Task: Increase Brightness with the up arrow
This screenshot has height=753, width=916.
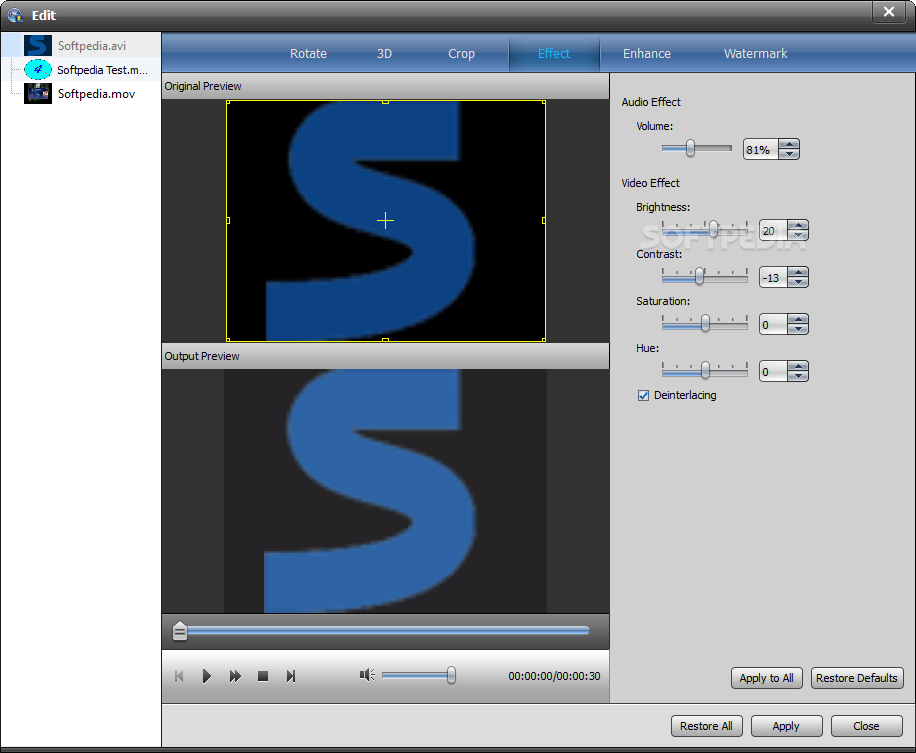Action: [798, 225]
